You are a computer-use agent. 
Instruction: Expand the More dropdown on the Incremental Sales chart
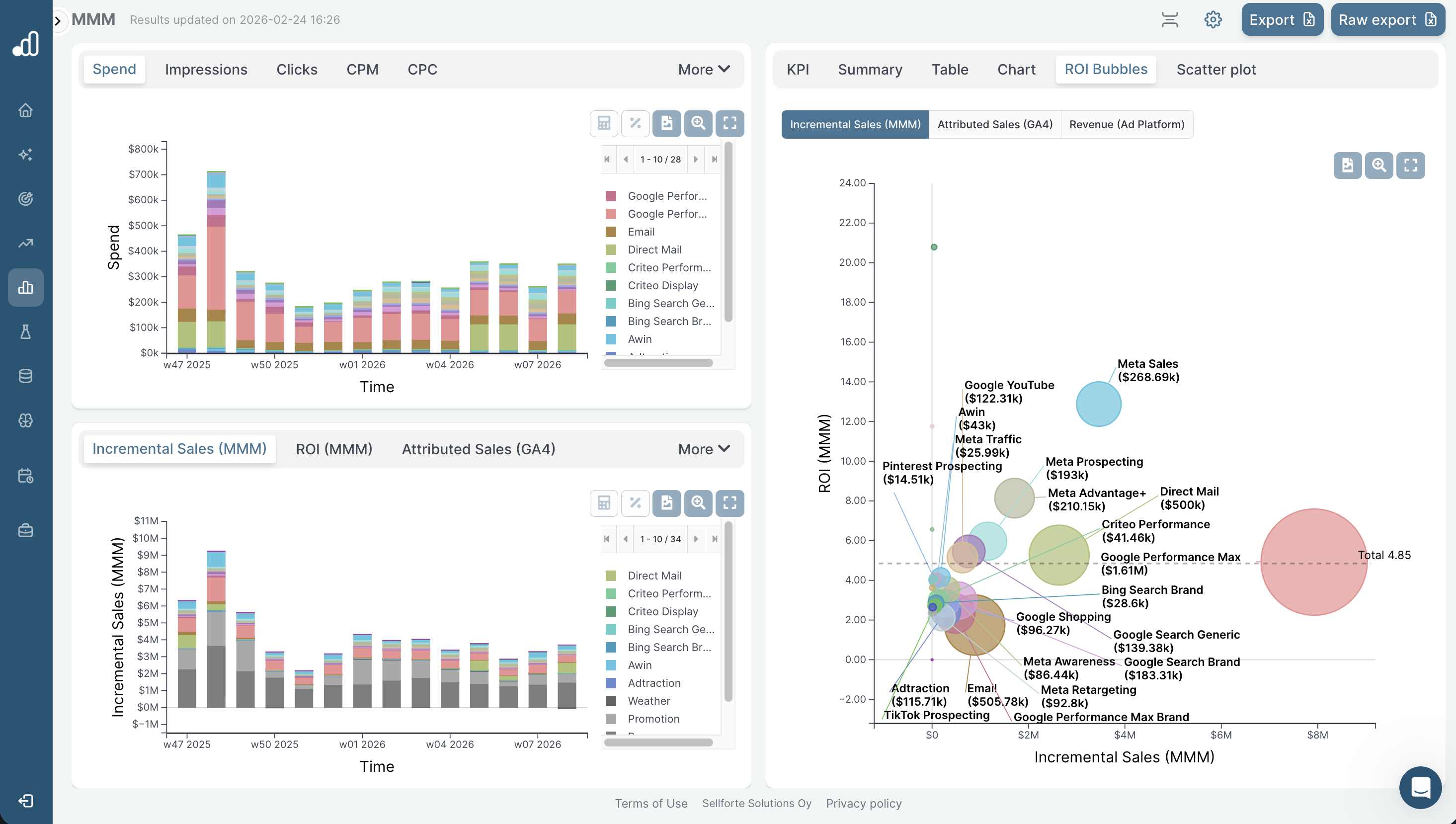(703, 449)
